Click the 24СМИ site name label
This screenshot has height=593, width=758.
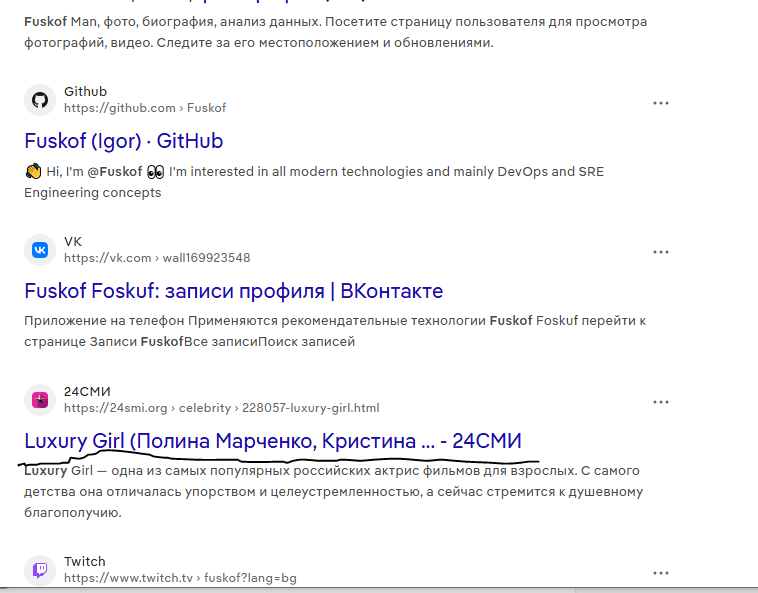(87, 391)
